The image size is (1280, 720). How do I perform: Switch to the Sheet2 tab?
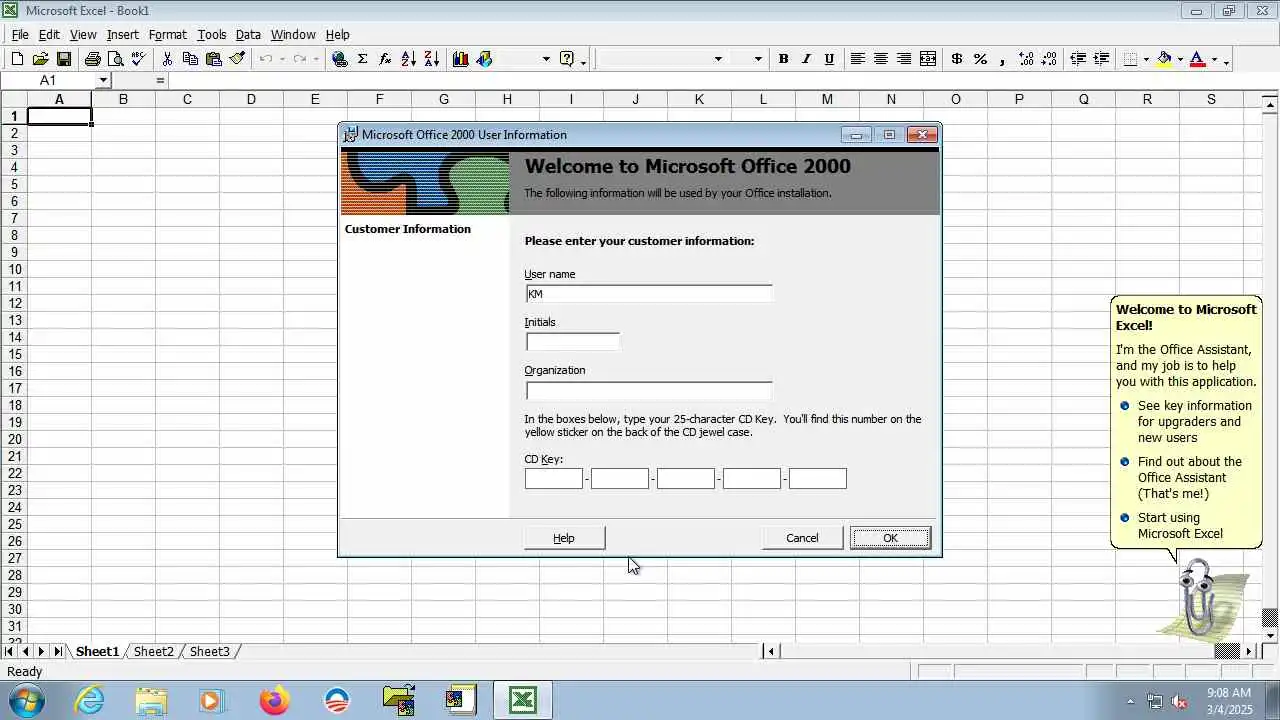pos(154,651)
